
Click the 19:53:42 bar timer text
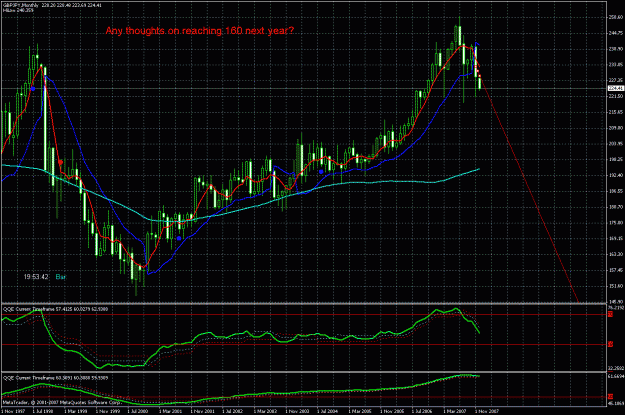[x=36, y=277]
